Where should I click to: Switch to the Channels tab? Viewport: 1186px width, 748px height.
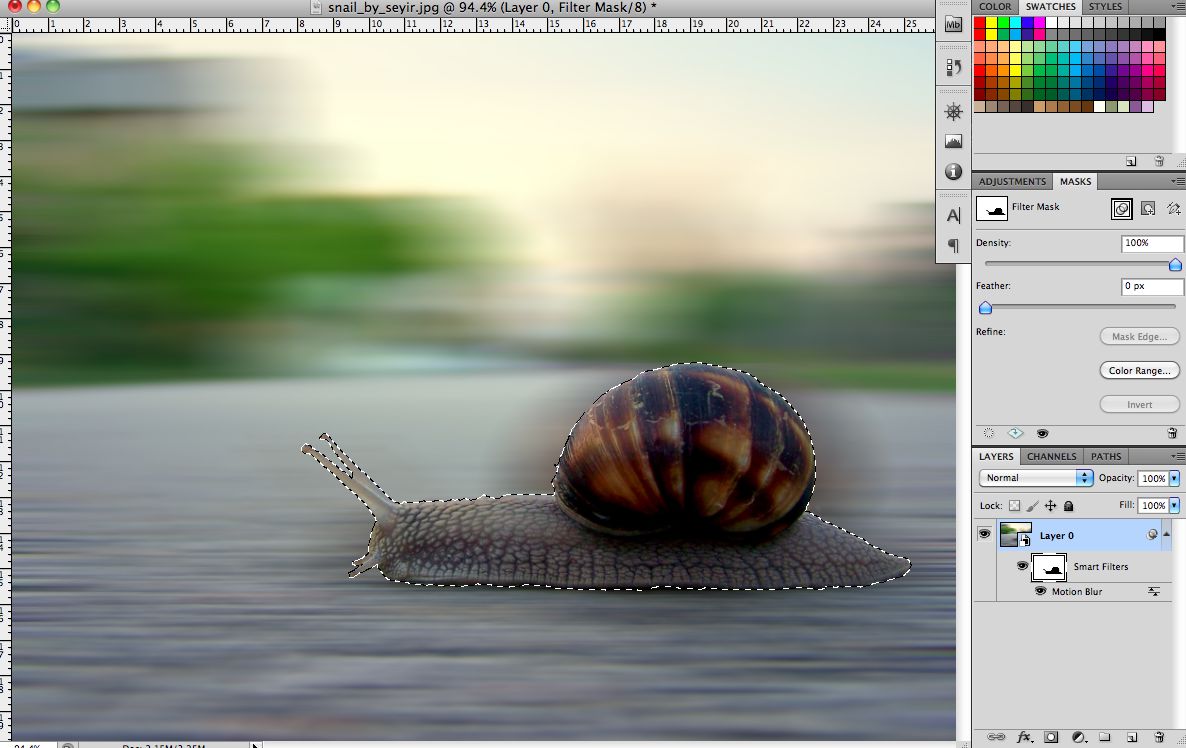click(1052, 457)
